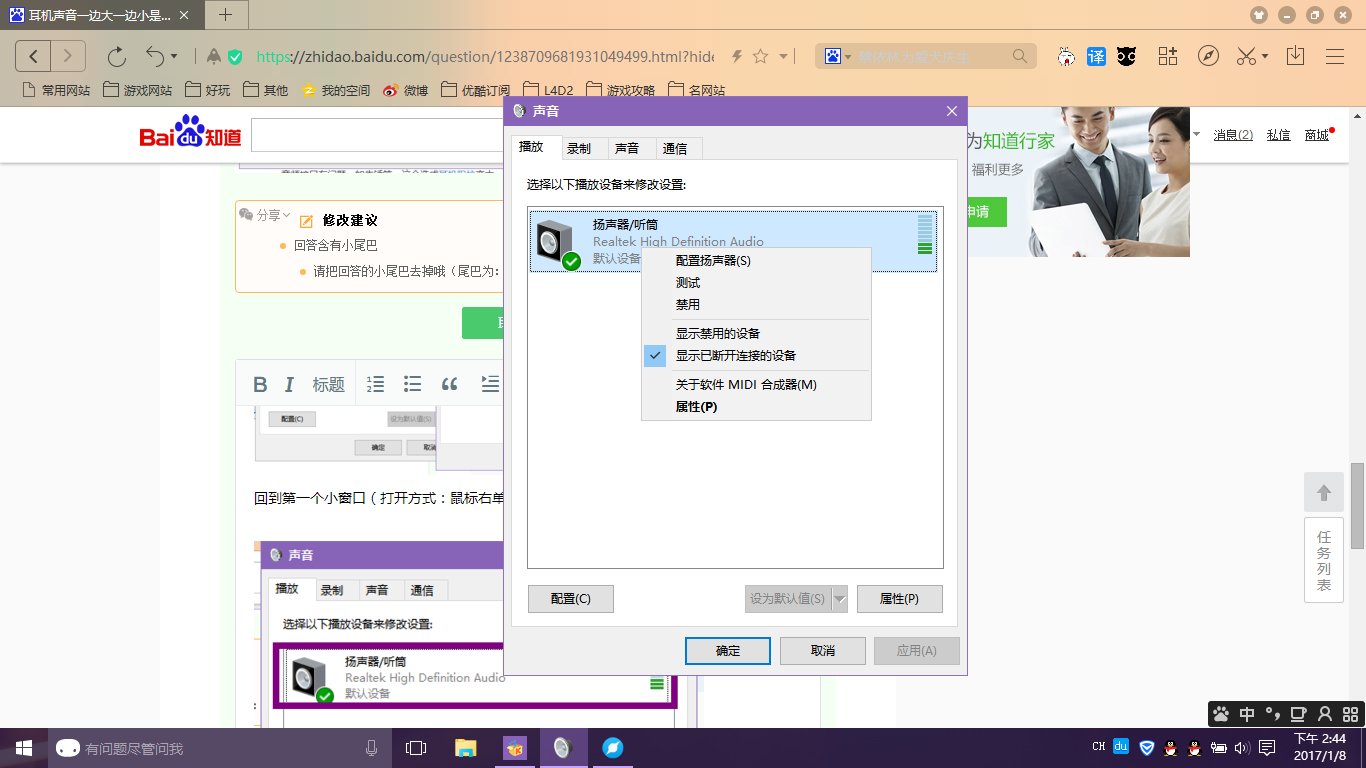Open the browser downloads icon

(1295, 56)
